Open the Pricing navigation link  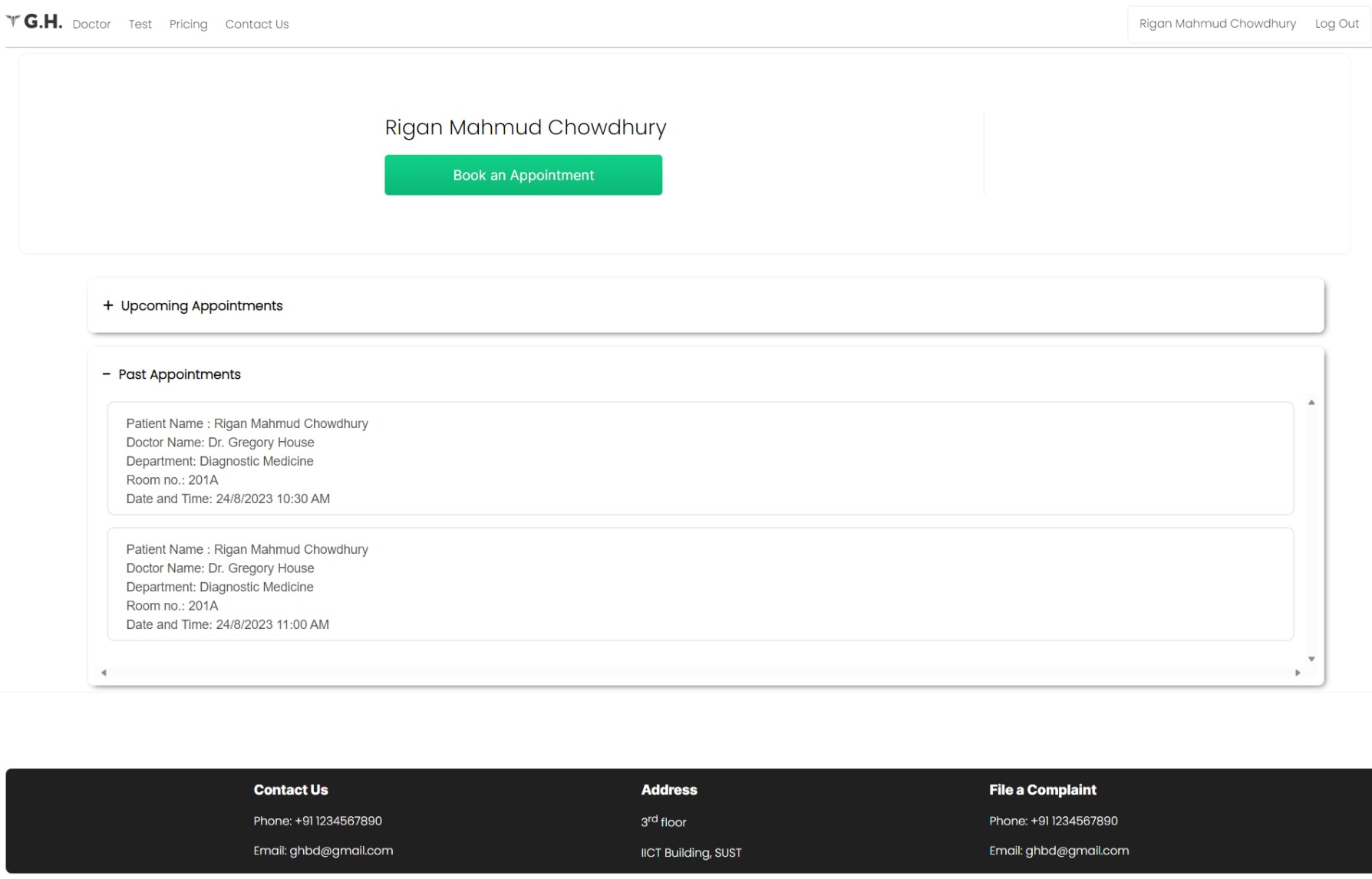(188, 25)
